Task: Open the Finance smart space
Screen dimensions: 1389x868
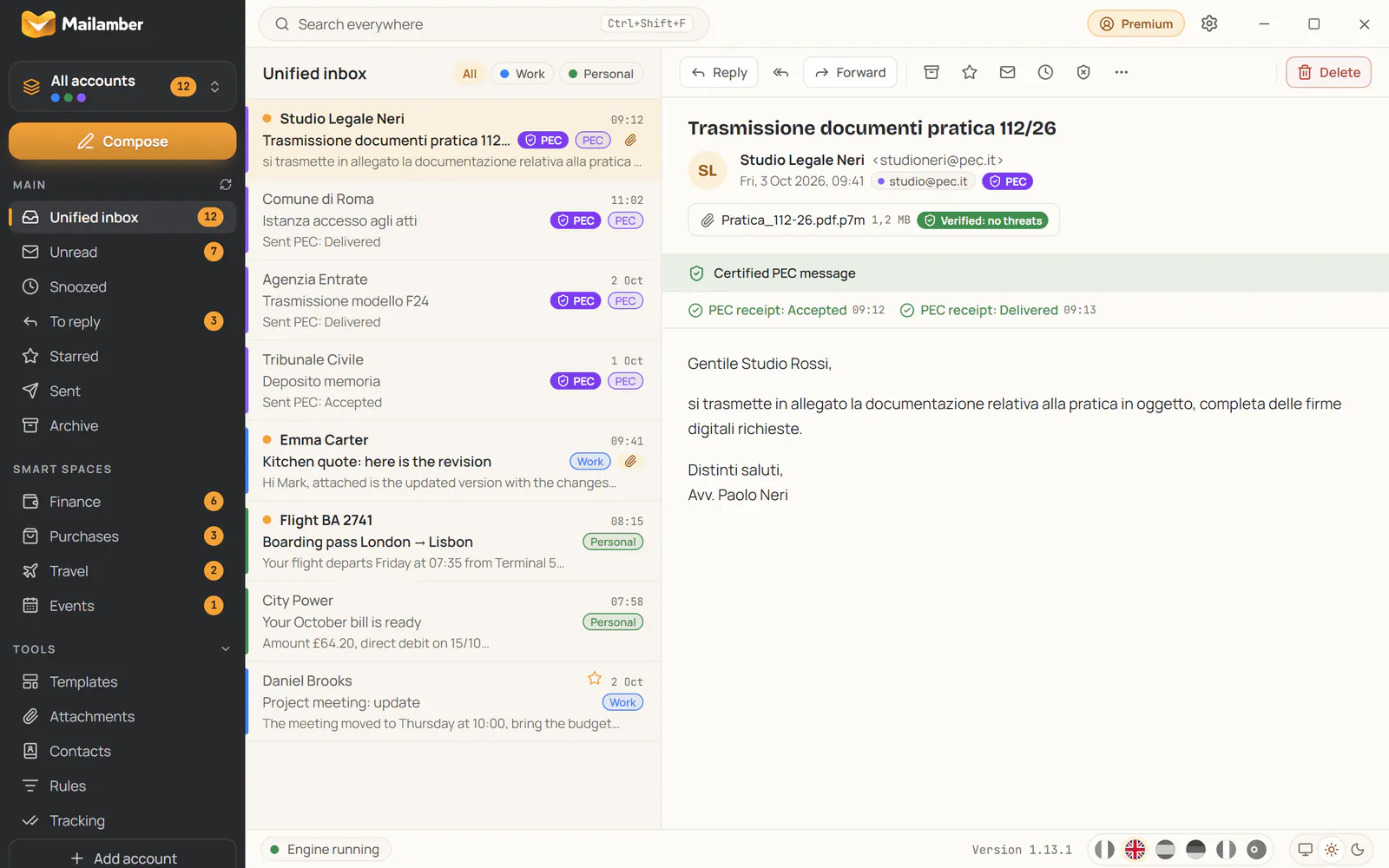Action: (122, 502)
